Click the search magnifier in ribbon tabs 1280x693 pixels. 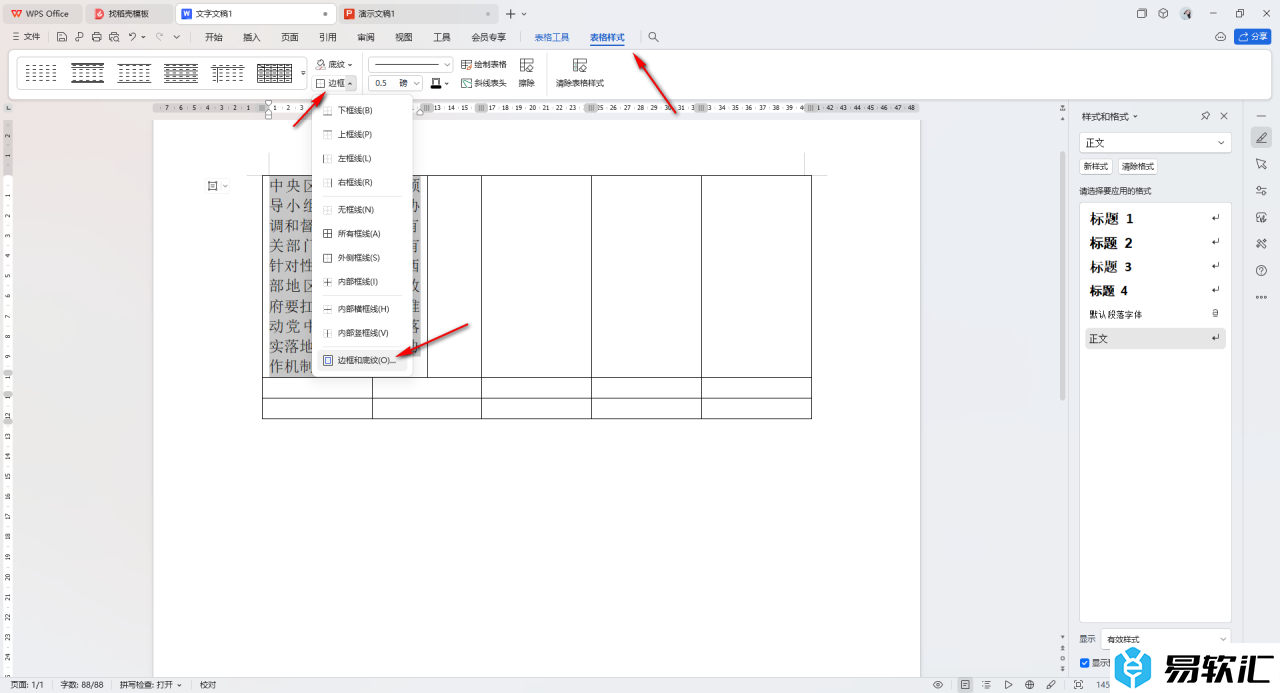pos(654,37)
